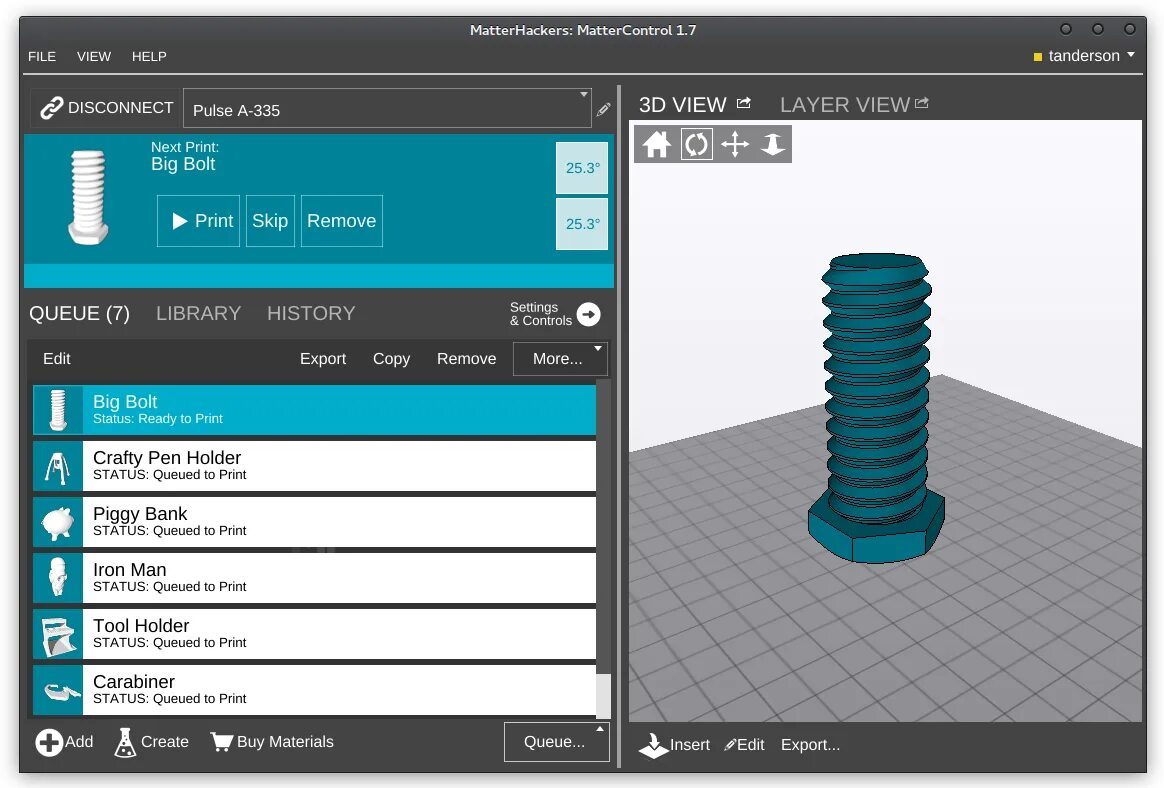Click the Iron Man thumbnail
1164x788 pixels.
point(58,578)
